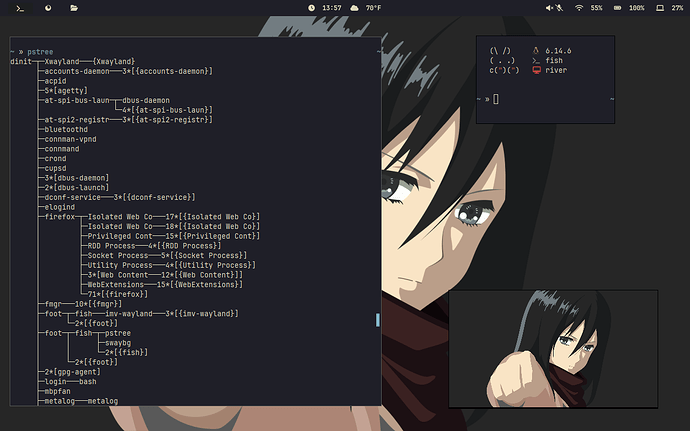Click the bash process under login
The height and width of the screenshot is (431, 690).
coord(88,382)
